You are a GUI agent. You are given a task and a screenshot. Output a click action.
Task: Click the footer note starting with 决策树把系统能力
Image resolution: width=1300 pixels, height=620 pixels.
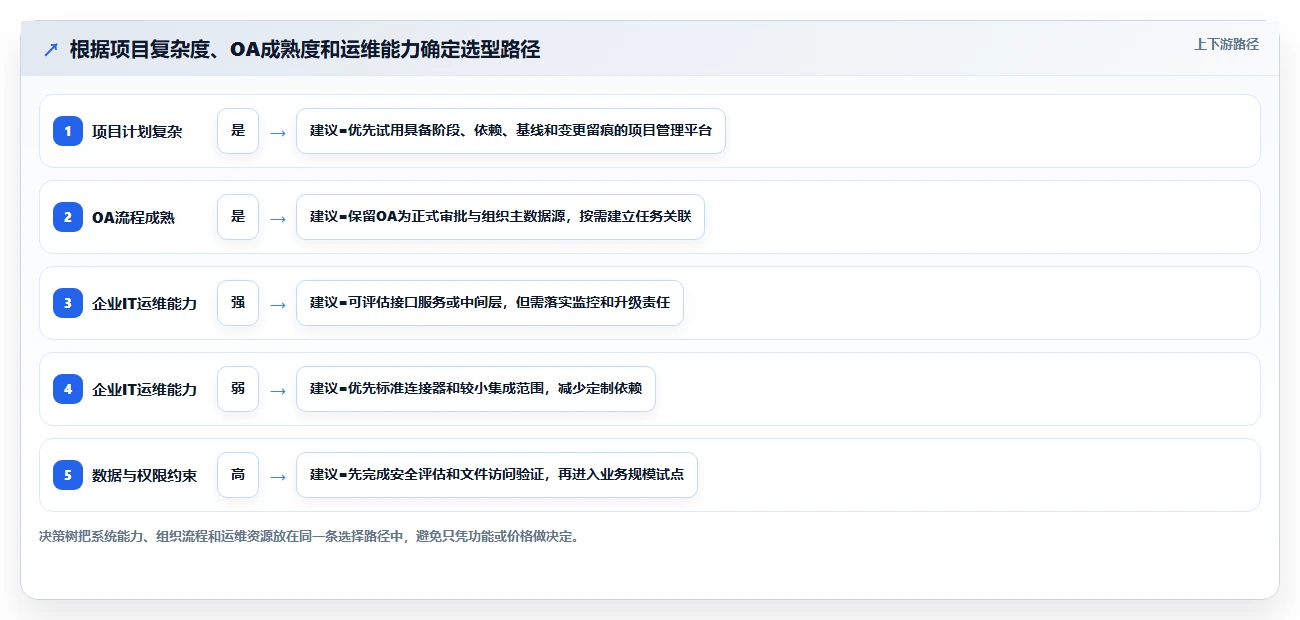[x=309, y=536]
